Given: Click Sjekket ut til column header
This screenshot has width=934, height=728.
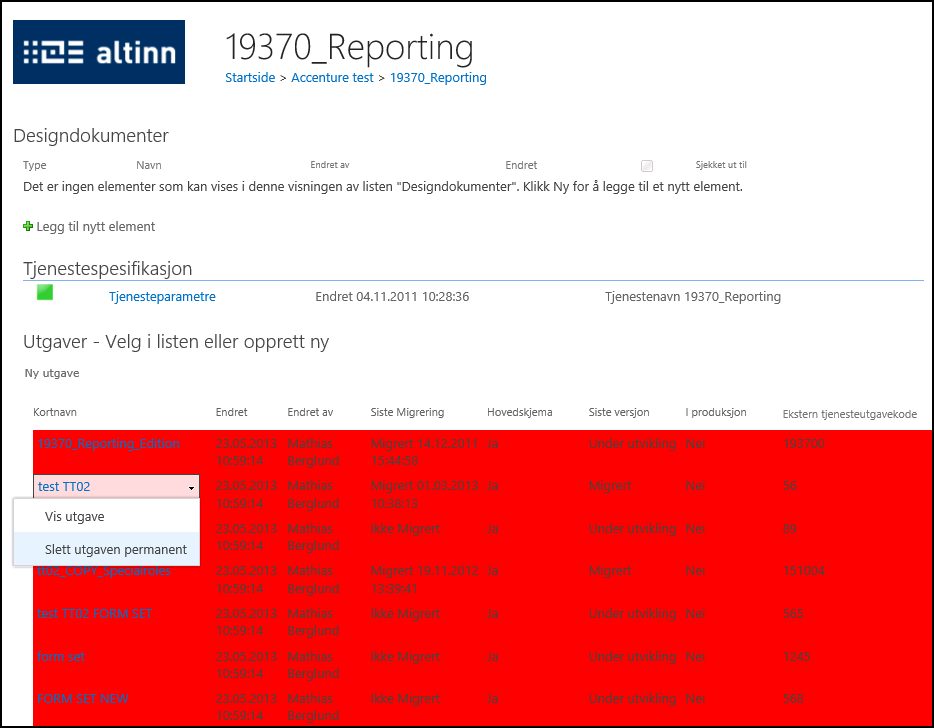Looking at the screenshot, I should [721, 165].
